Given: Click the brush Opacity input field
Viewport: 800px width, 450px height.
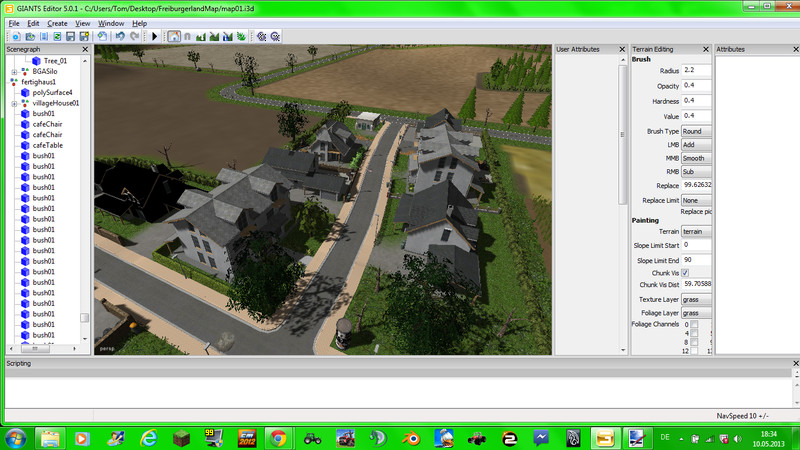Looking at the screenshot, I should (696, 86).
